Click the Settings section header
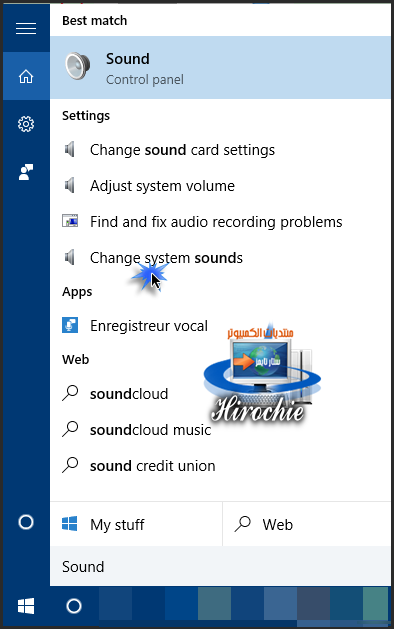 [x=86, y=116]
